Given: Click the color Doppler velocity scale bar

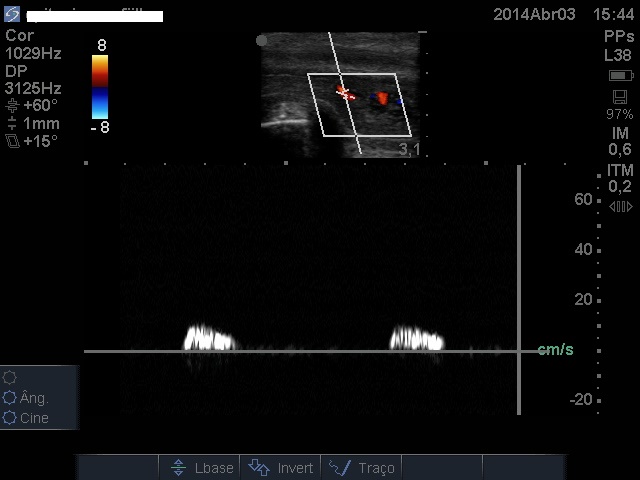Looking at the screenshot, I should (100, 87).
